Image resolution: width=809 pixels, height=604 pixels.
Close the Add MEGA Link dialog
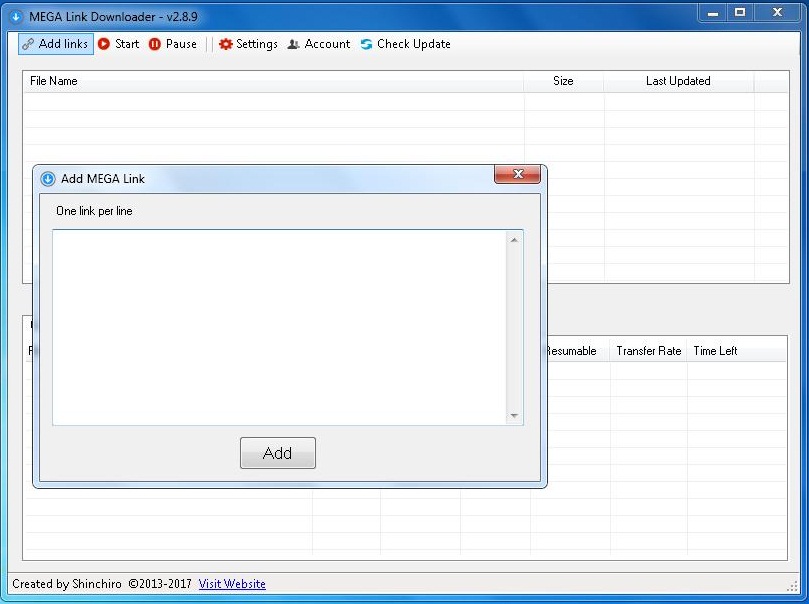(x=517, y=174)
